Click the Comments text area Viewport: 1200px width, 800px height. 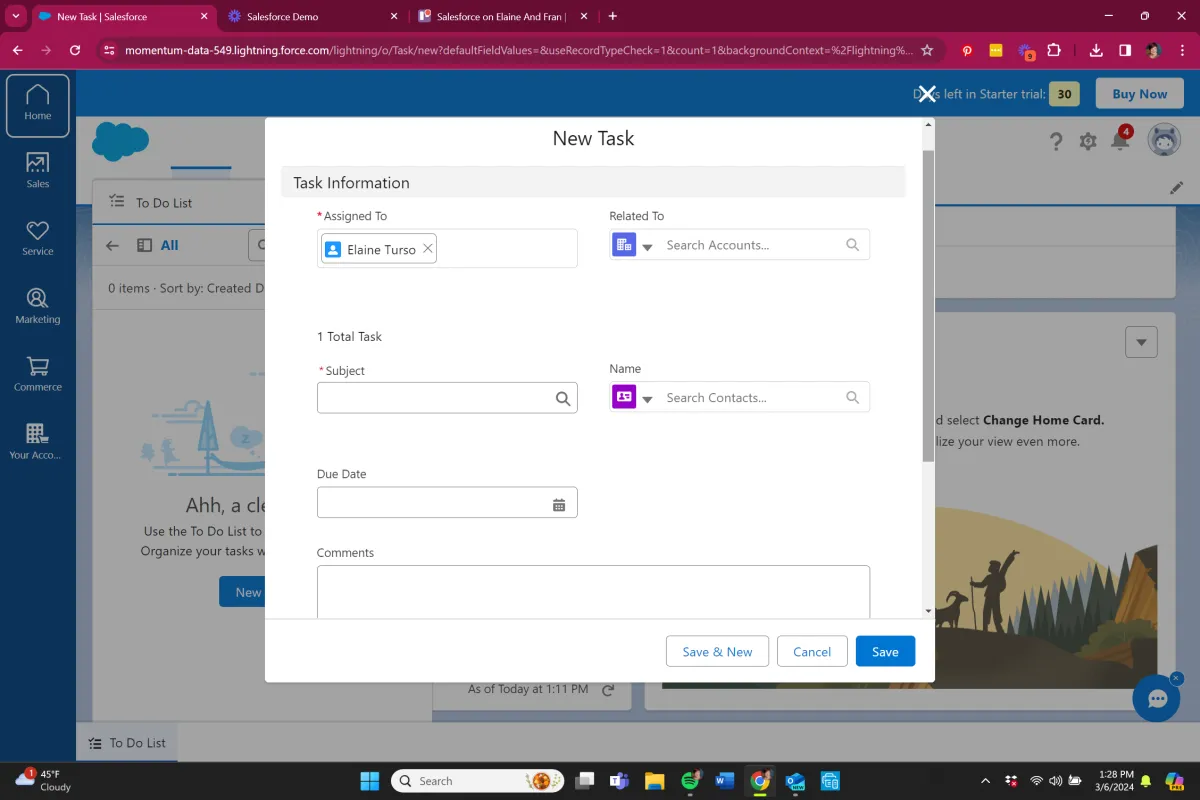[x=593, y=592]
